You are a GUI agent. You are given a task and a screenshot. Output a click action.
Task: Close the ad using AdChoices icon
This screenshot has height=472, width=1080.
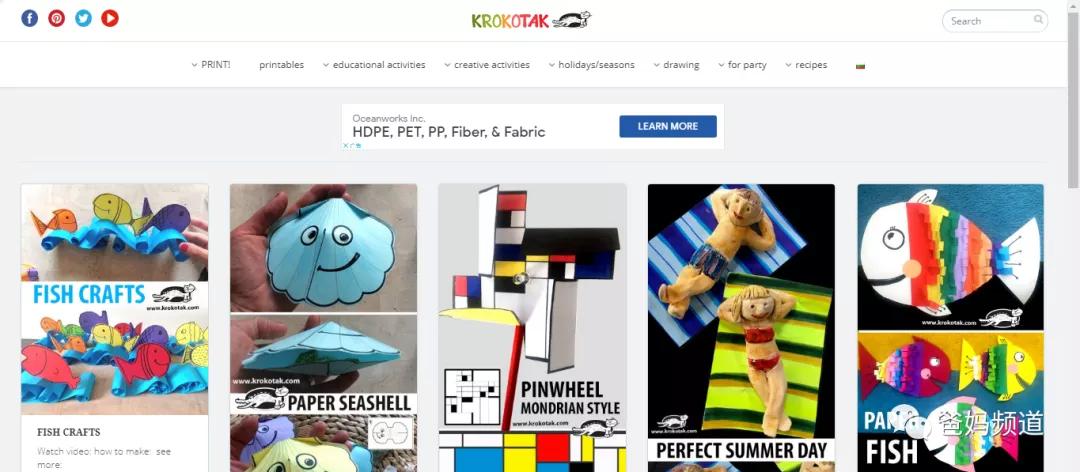pyautogui.click(x=352, y=145)
